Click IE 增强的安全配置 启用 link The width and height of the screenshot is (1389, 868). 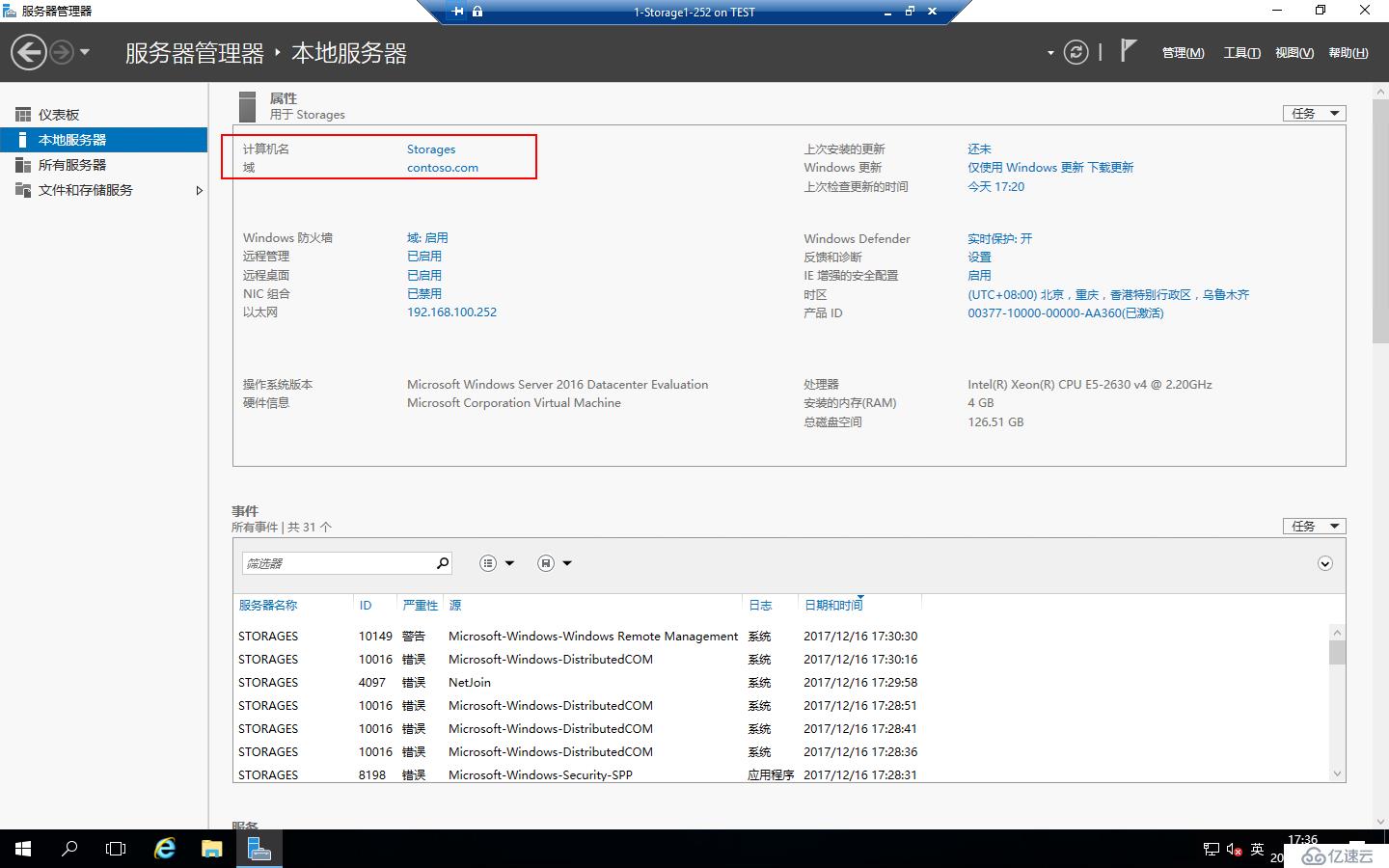[x=979, y=276]
